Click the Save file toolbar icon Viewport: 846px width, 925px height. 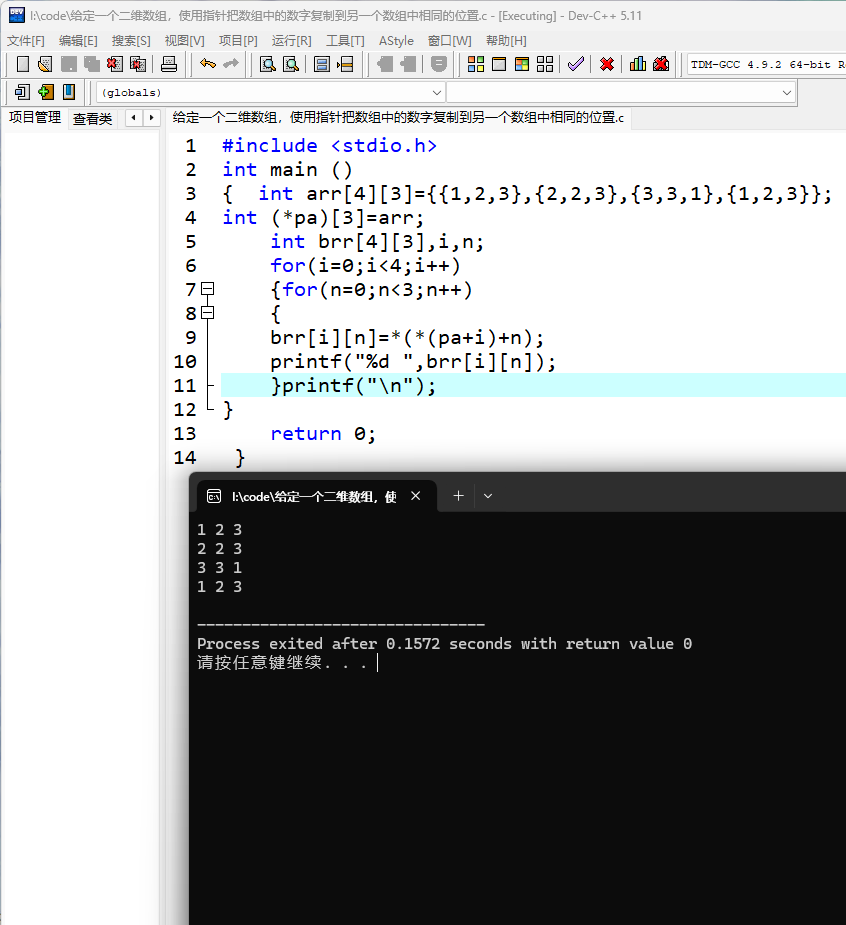click(x=68, y=64)
